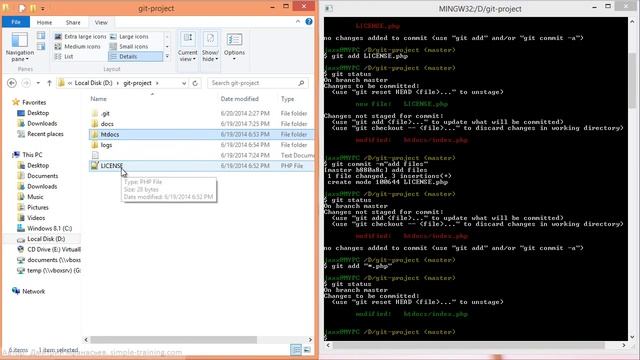Select the unnamed Text Document file icon
The image size is (640, 360).
point(95,155)
